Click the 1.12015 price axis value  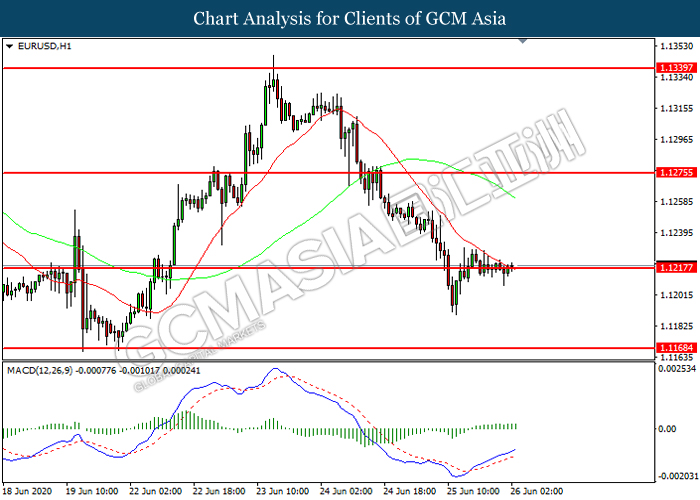[676, 295]
